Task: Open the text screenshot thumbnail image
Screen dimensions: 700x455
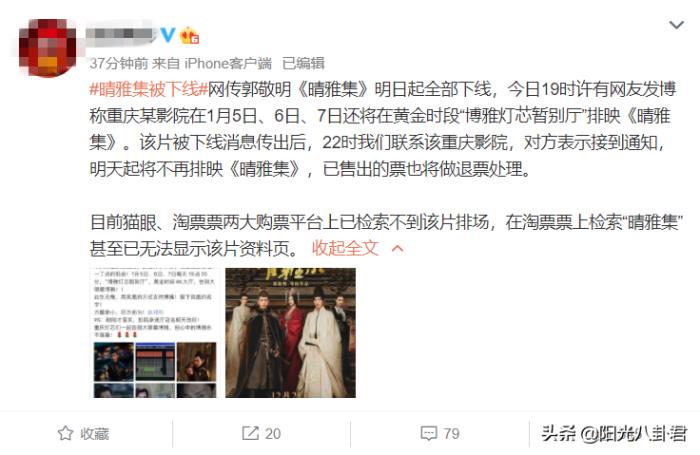Action: click(155, 333)
